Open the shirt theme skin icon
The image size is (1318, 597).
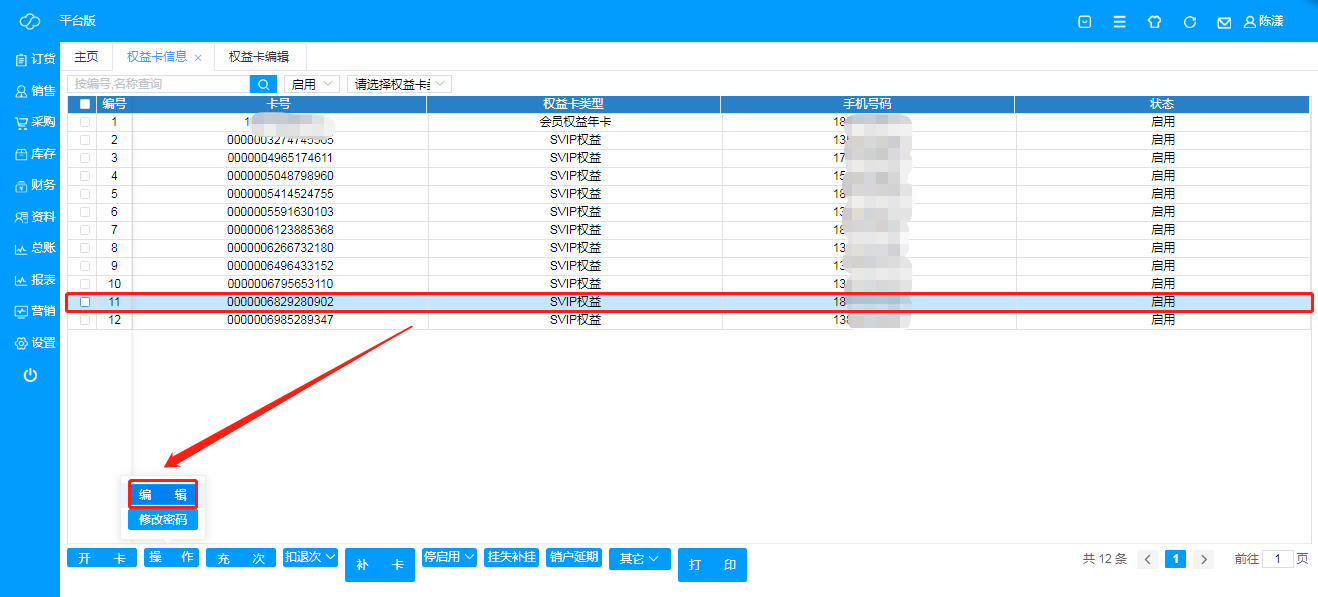[1154, 21]
